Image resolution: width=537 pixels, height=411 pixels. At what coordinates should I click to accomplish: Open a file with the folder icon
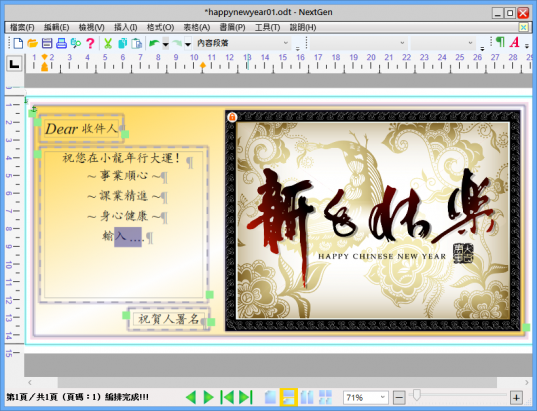[x=32, y=43]
